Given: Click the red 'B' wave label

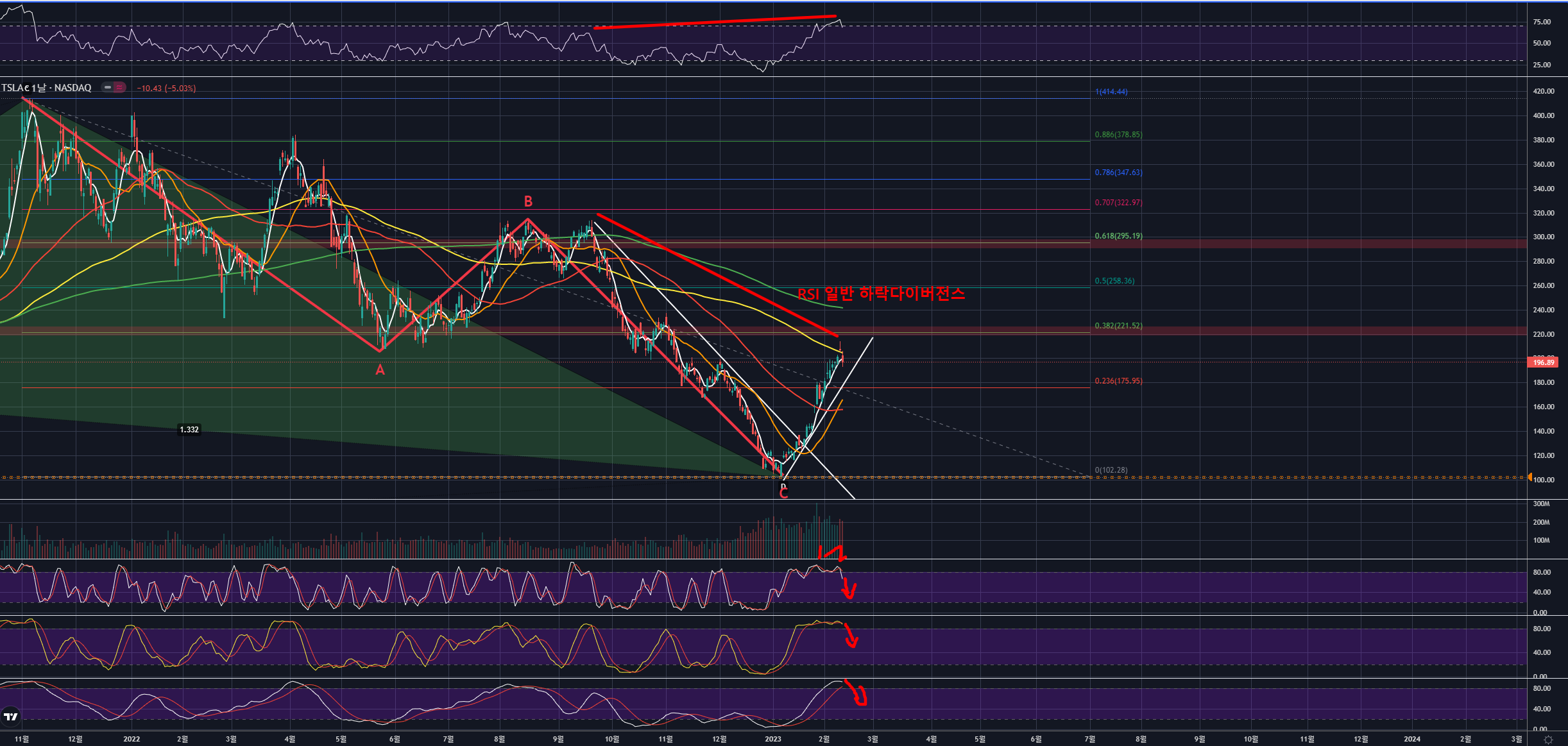Looking at the screenshot, I should (528, 202).
